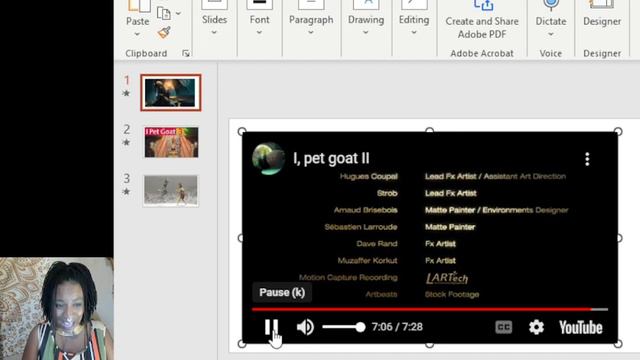
Task: Click the top-center selection handle of video
Action: [x=429, y=131]
